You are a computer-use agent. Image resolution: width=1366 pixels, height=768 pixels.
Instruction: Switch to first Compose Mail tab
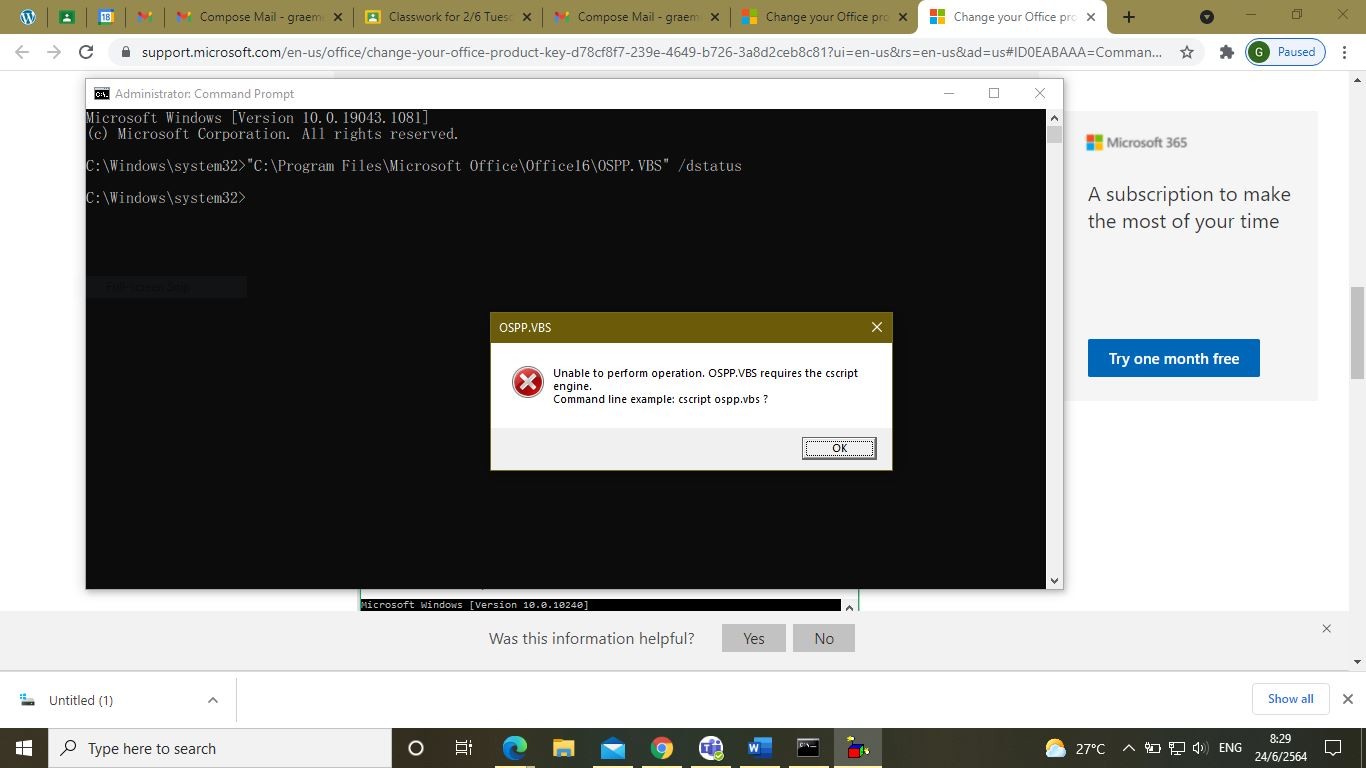258,17
